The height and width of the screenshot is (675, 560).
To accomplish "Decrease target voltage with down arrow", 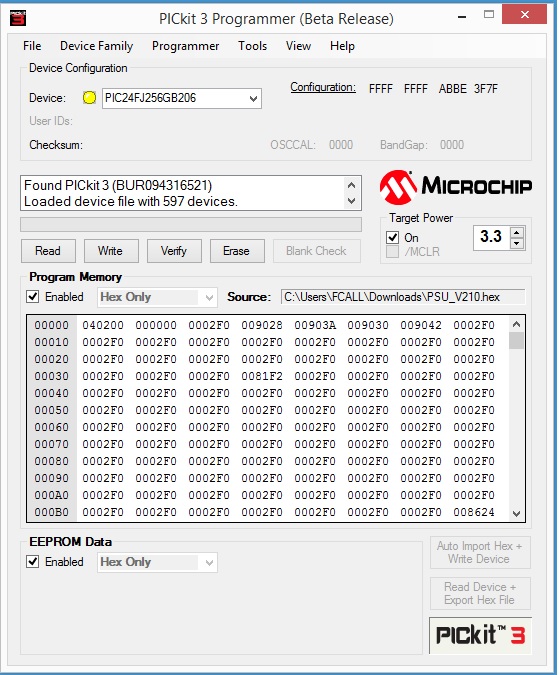I will pyautogui.click(x=517, y=244).
